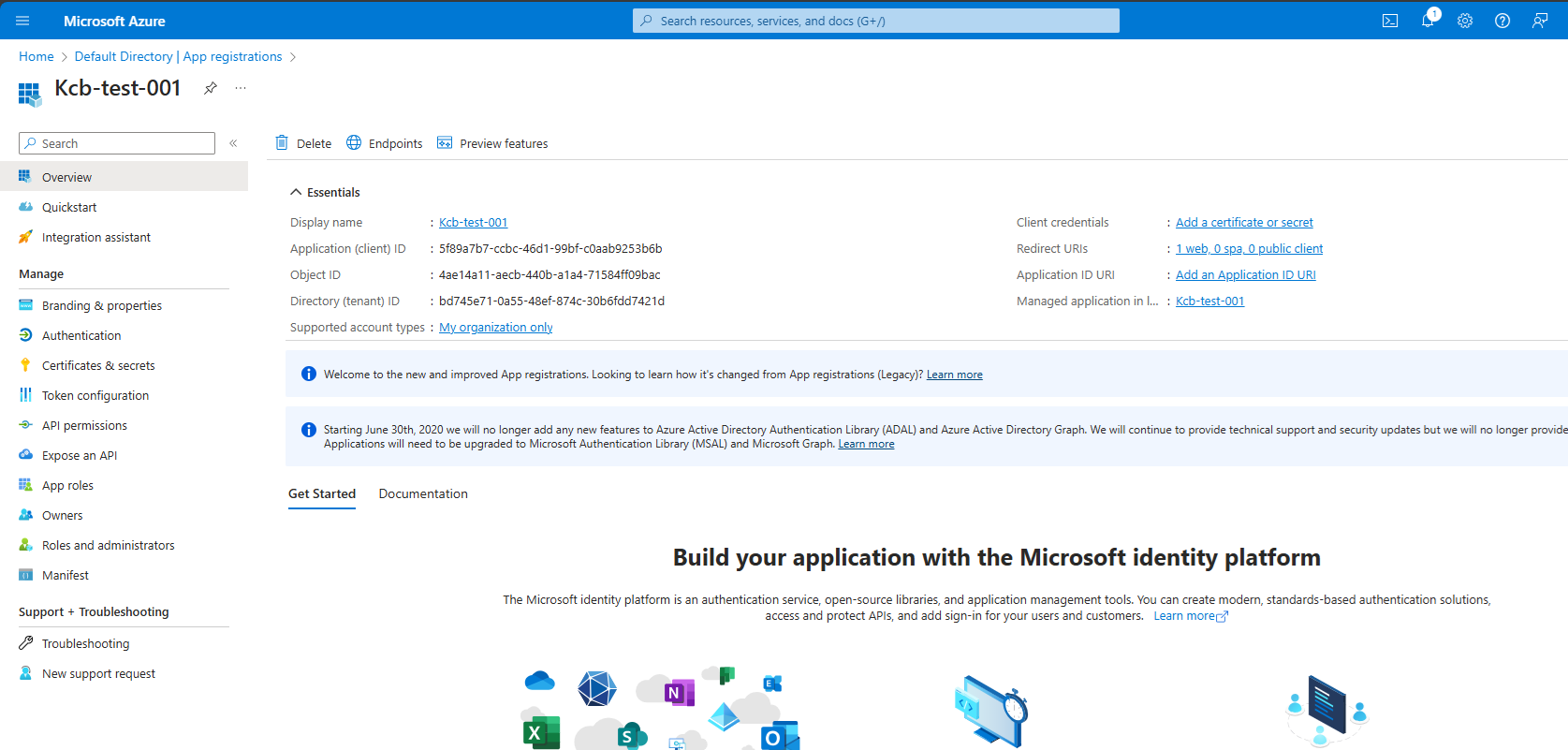The image size is (1568, 750).
Task: Click the OneNote app icon illustration
Action: click(x=680, y=693)
